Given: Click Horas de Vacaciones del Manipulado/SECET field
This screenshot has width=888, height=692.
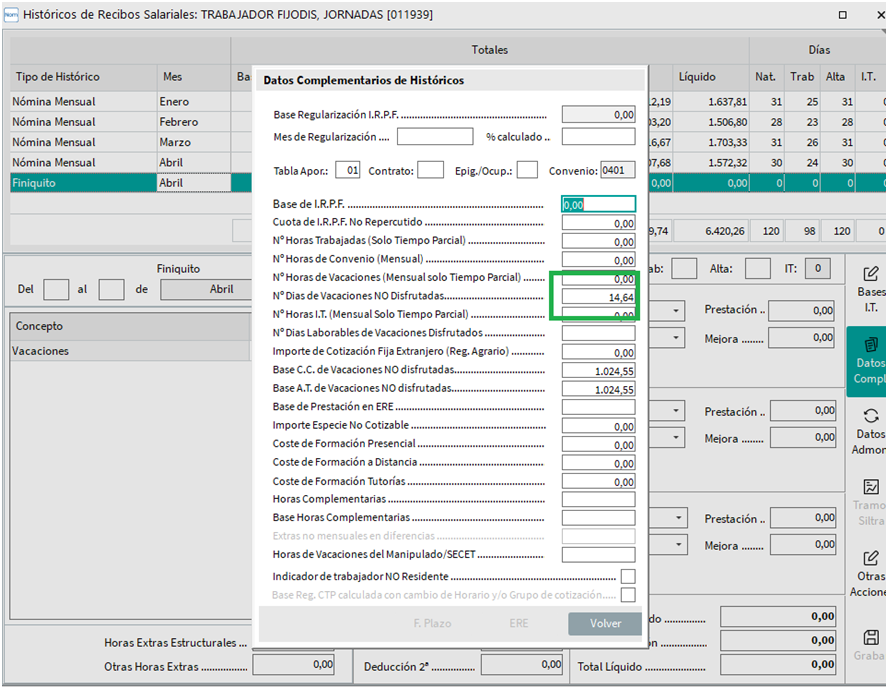Looking at the screenshot, I should 599,555.
